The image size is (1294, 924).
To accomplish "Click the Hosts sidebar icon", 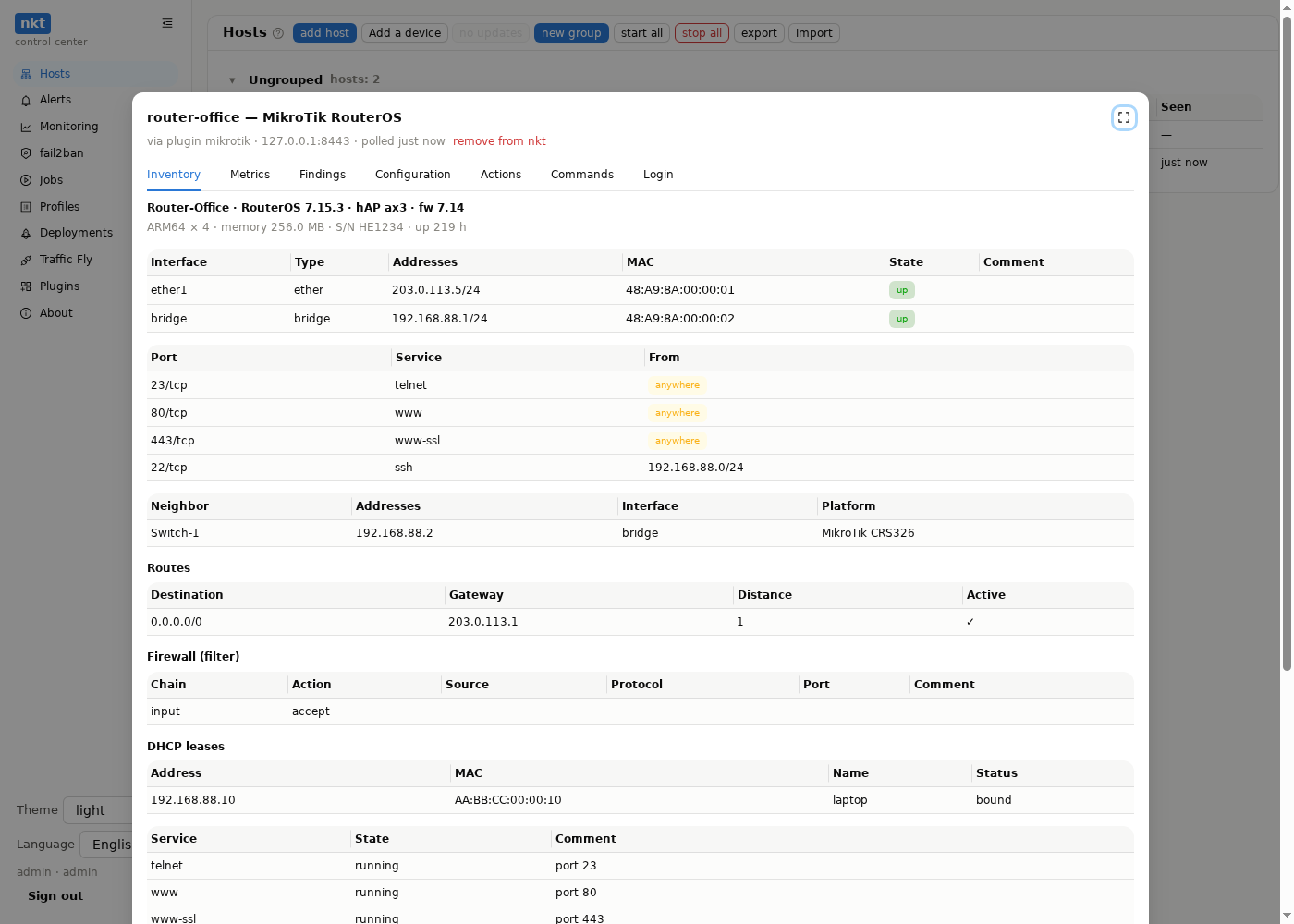I will point(26,74).
